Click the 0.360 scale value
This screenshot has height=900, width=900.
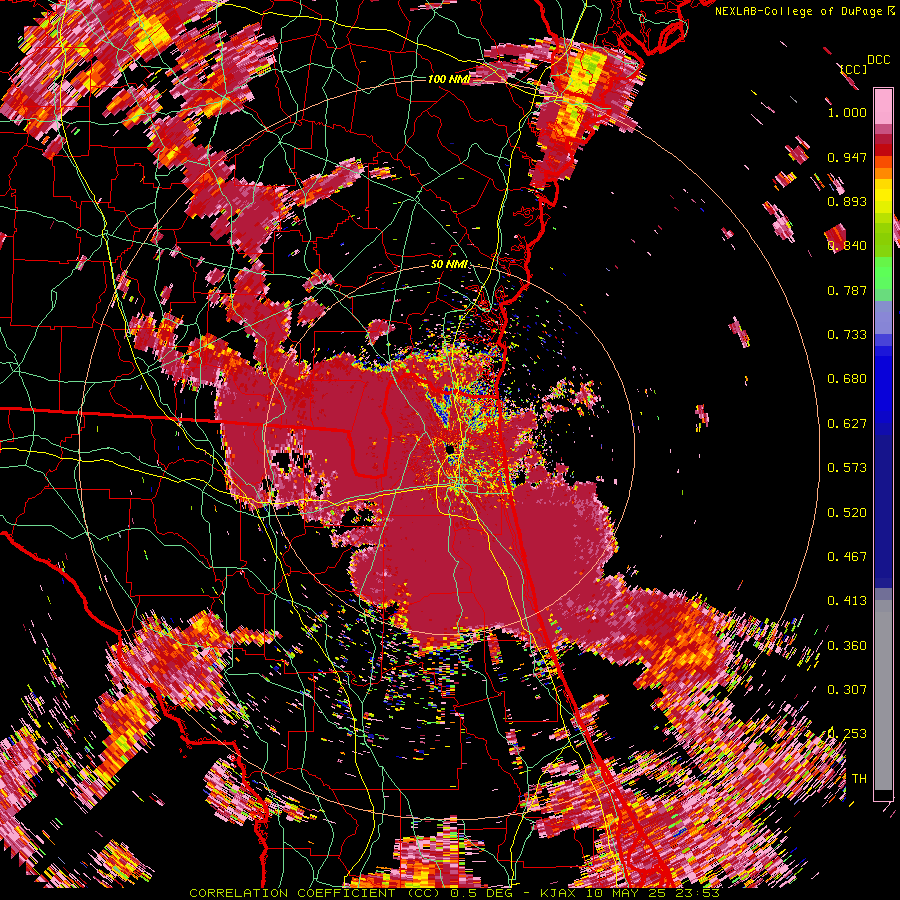(847, 646)
